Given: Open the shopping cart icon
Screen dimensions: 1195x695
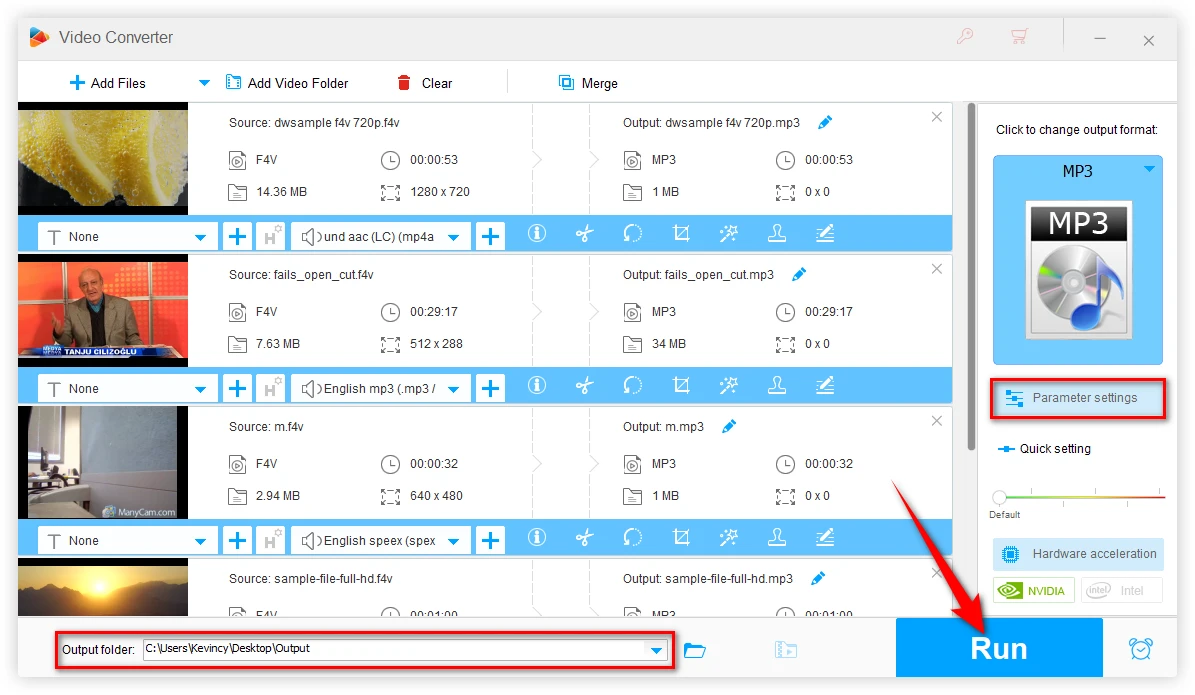Looking at the screenshot, I should coord(1019,36).
